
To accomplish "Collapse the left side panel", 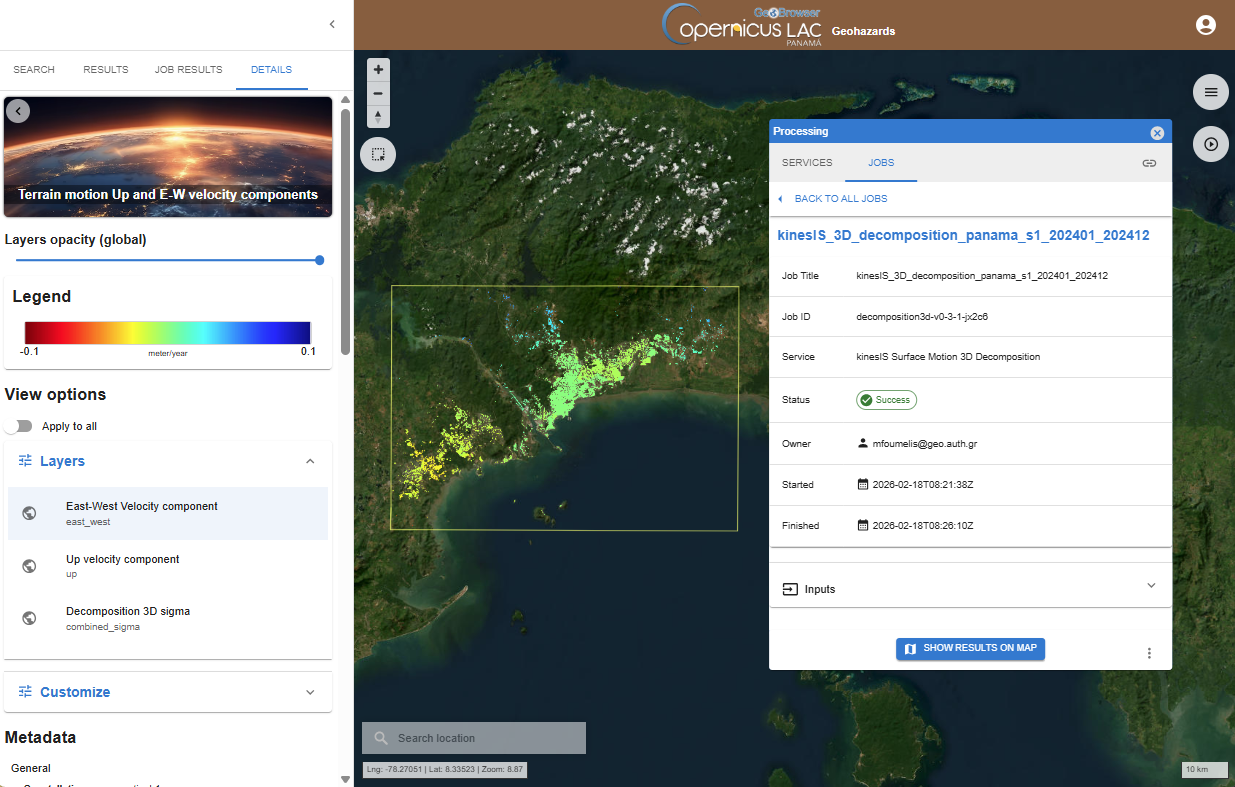I will pos(332,24).
